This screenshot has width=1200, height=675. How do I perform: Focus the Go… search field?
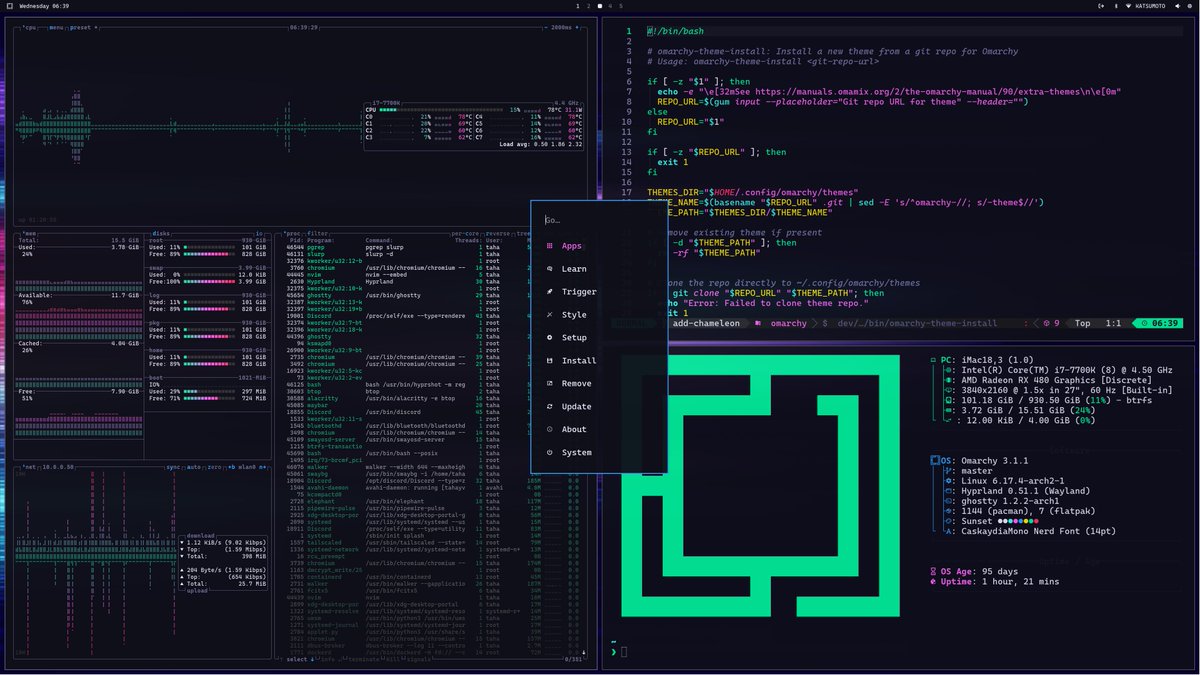tap(598, 220)
